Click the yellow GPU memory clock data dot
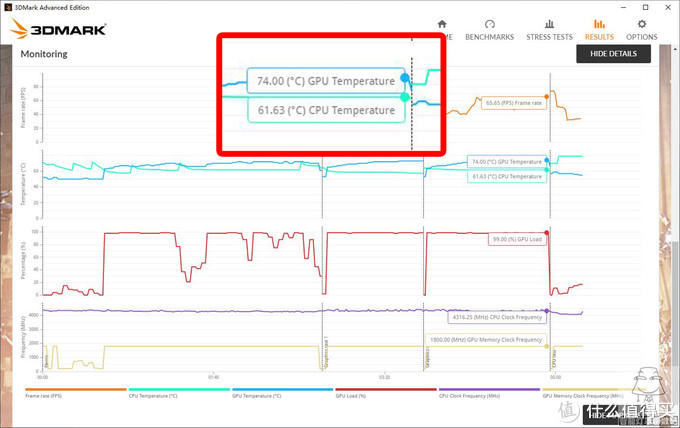Image resolution: width=680 pixels, height=428 pixels. [546, 346]
